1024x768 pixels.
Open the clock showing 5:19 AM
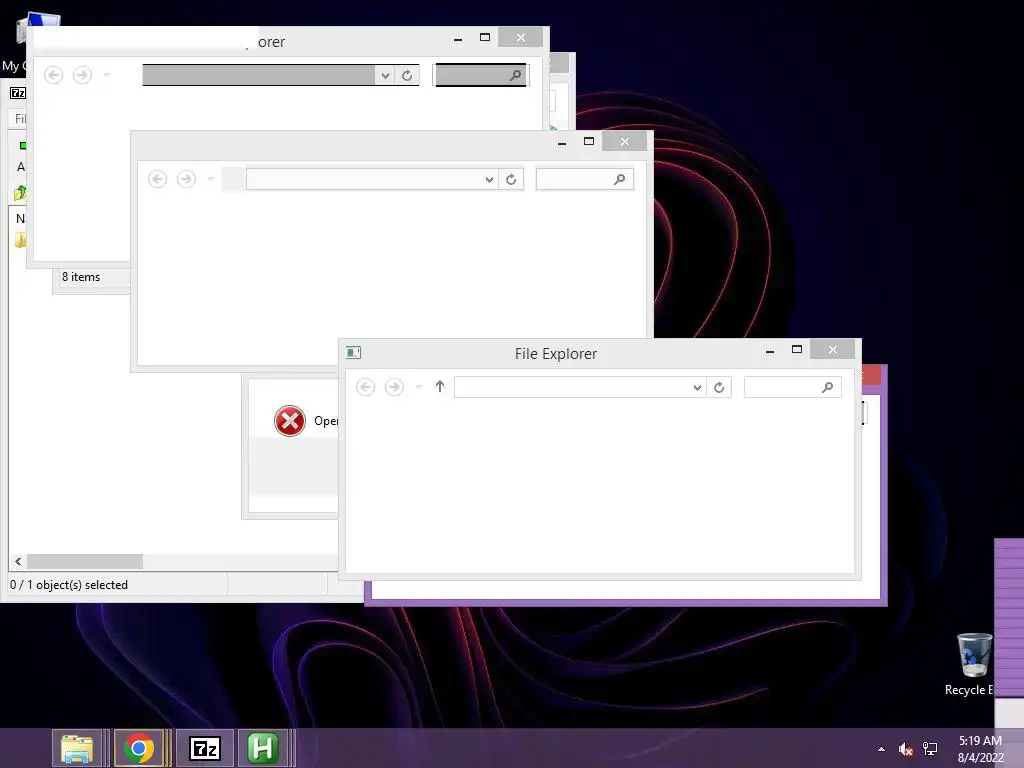click(x=980, y=749)
